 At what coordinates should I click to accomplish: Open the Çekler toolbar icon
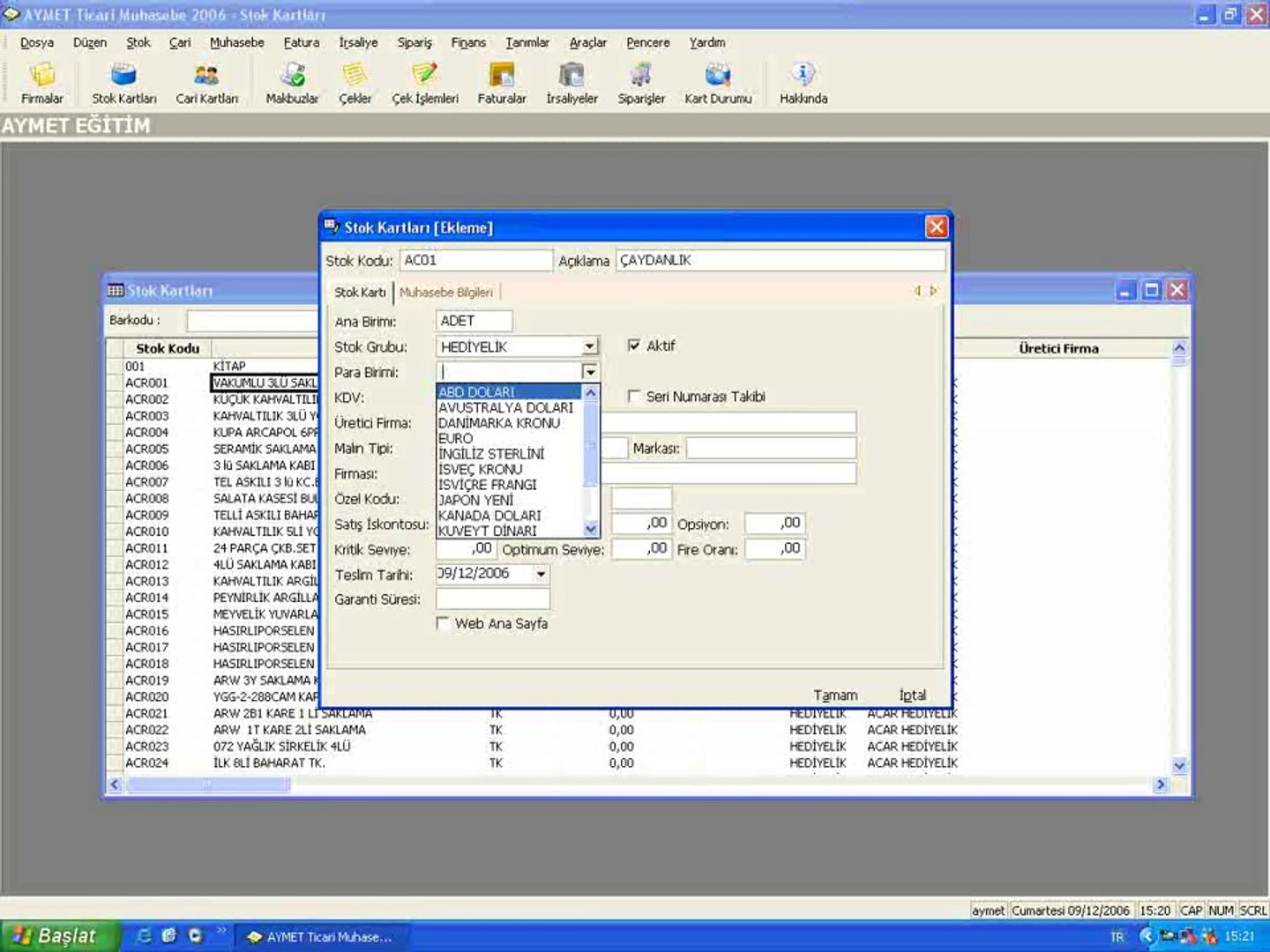[x=355, y=83]
